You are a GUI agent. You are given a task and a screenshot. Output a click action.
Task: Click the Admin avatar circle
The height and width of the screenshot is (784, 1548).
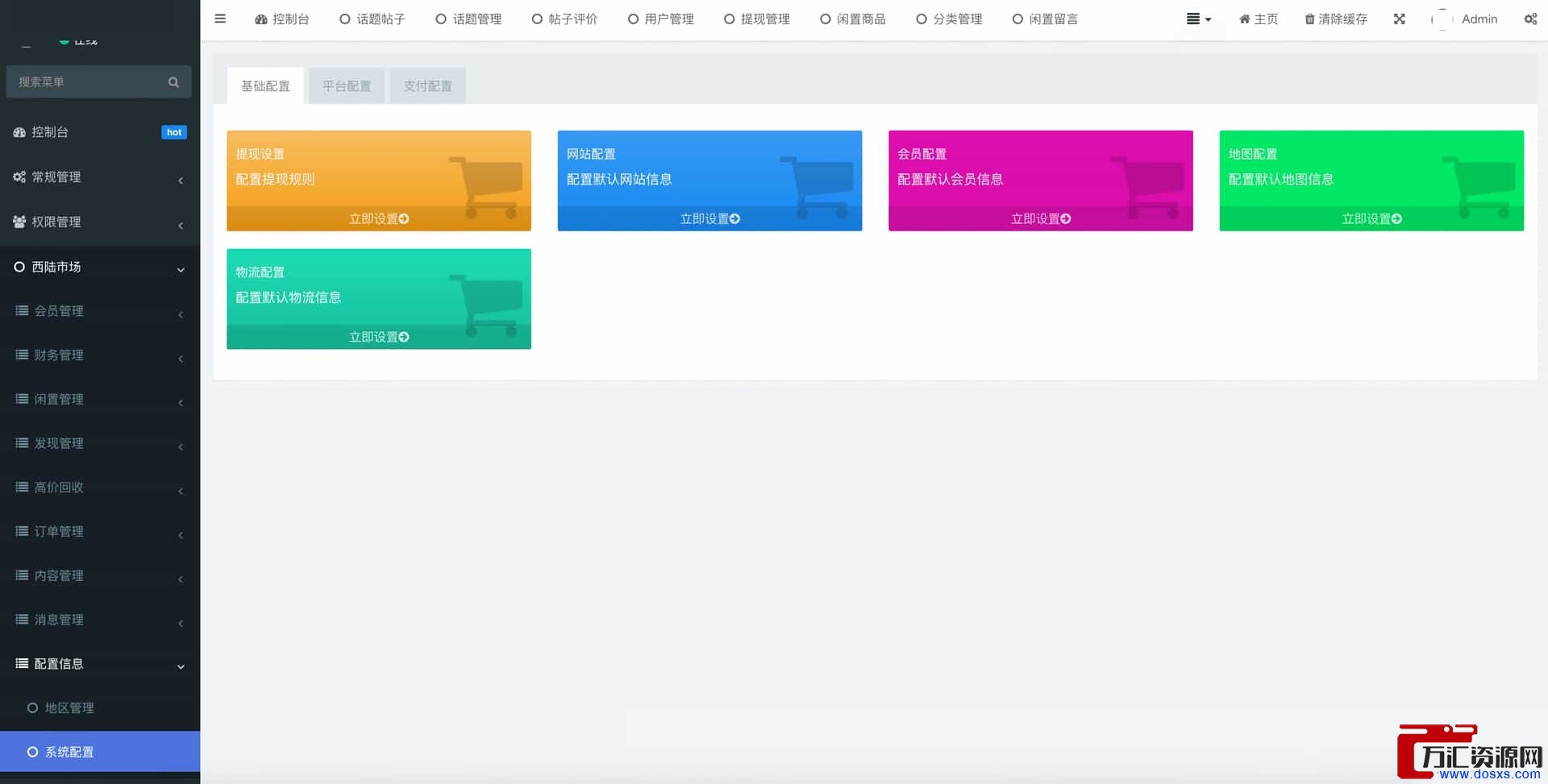(x=1442, y=19)
